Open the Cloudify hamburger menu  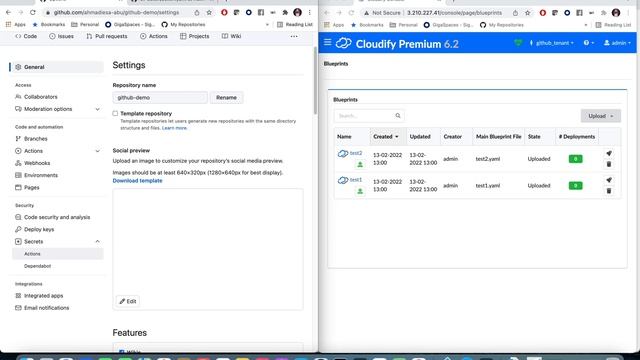tap(327, 42)
